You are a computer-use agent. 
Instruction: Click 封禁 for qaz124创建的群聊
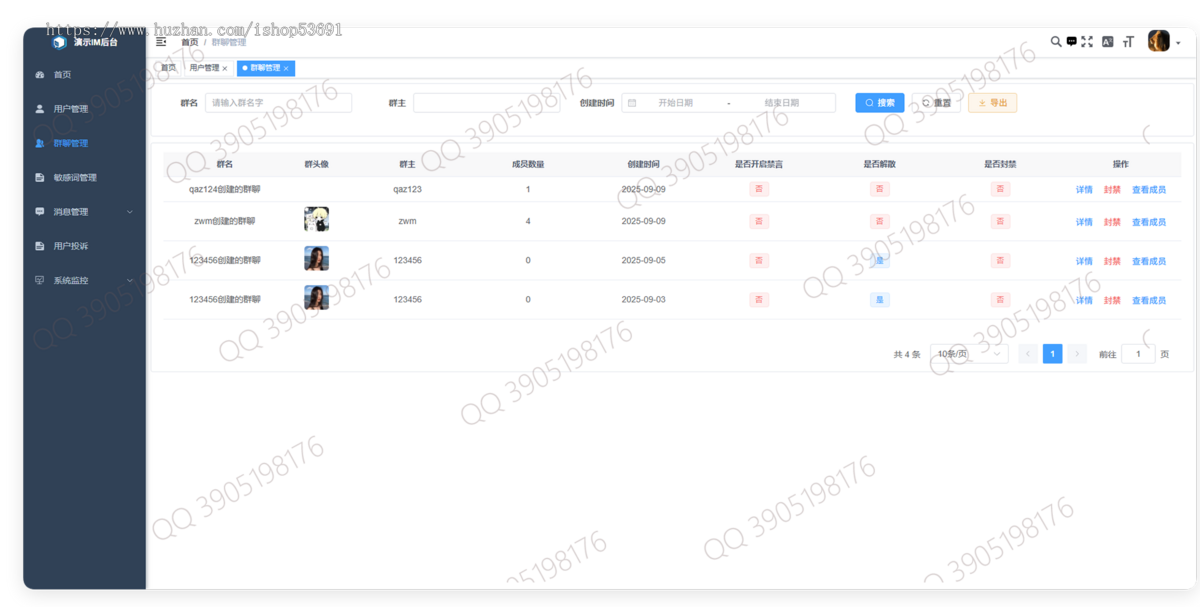(x=1112, y=190)
